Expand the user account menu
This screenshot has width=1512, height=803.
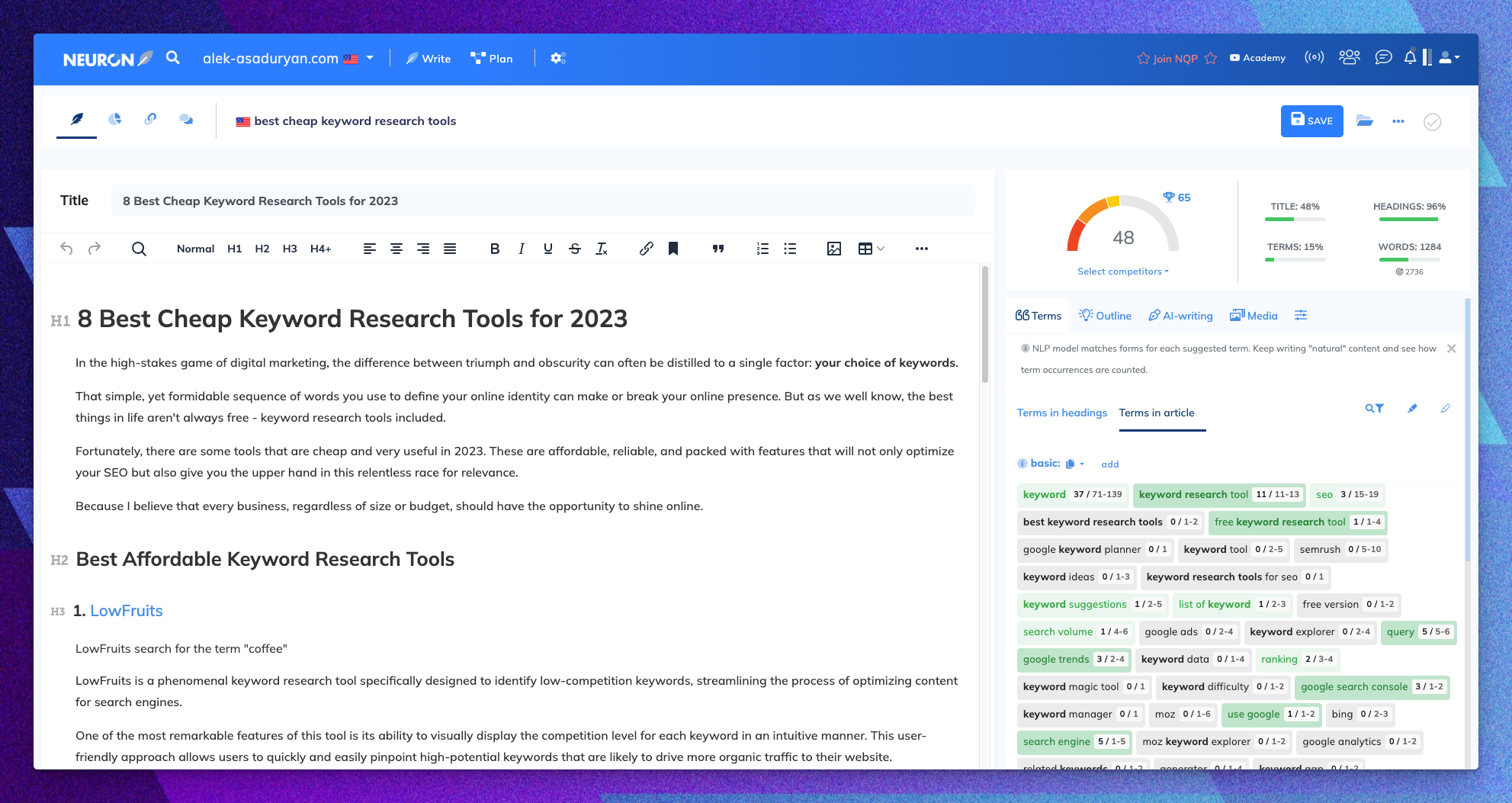[x=1449, y=57]
